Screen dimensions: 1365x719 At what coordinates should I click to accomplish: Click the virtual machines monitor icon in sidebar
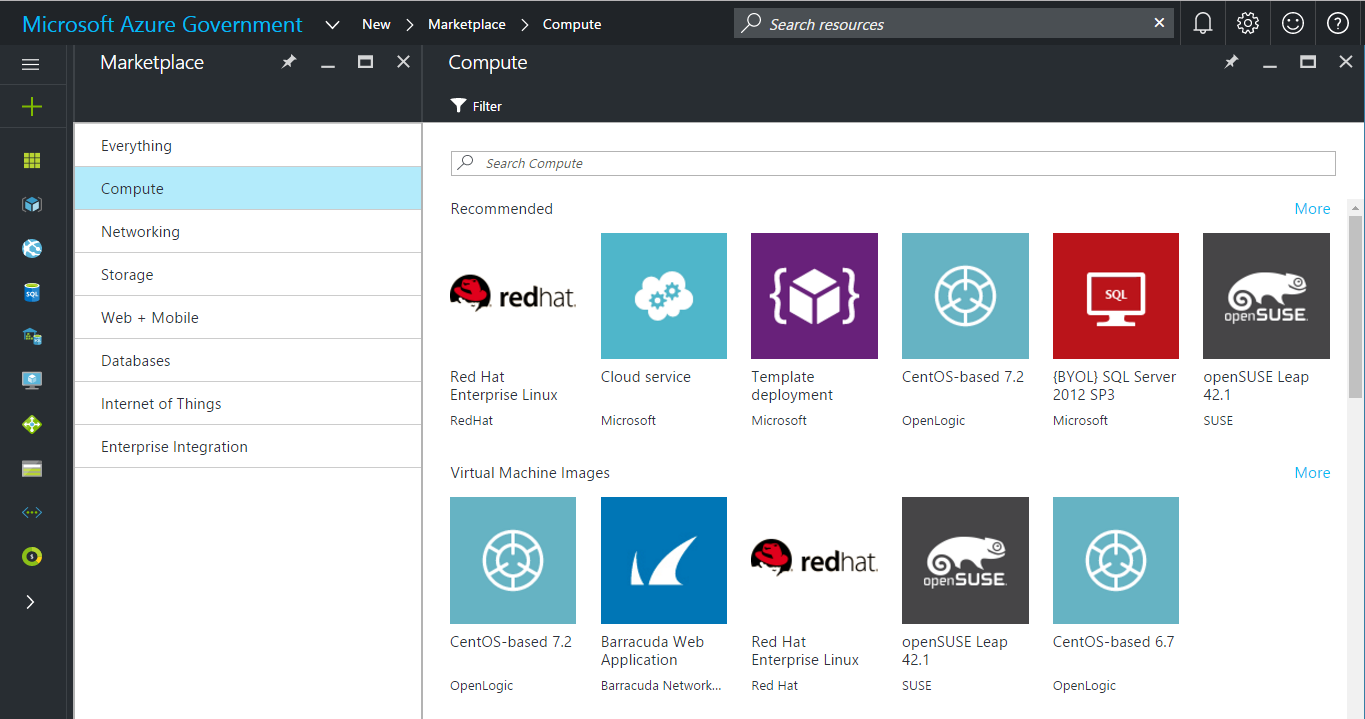click(x=31, y=380)
